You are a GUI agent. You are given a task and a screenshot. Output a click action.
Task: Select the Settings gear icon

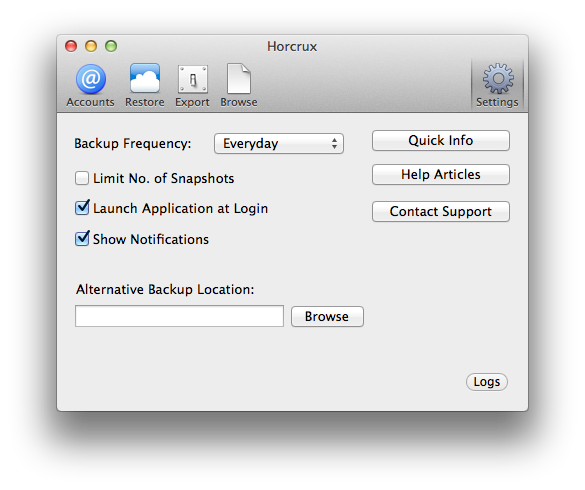(x=498, y=79)
